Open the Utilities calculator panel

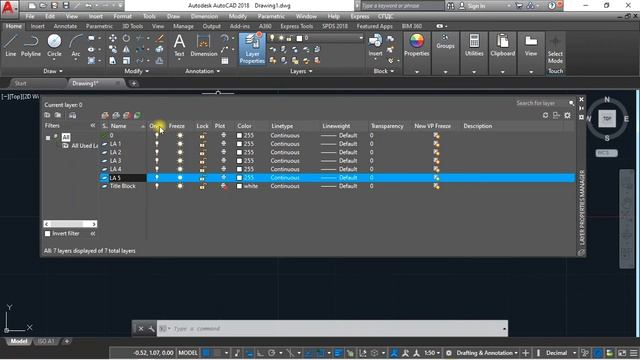tap(474, 45)
